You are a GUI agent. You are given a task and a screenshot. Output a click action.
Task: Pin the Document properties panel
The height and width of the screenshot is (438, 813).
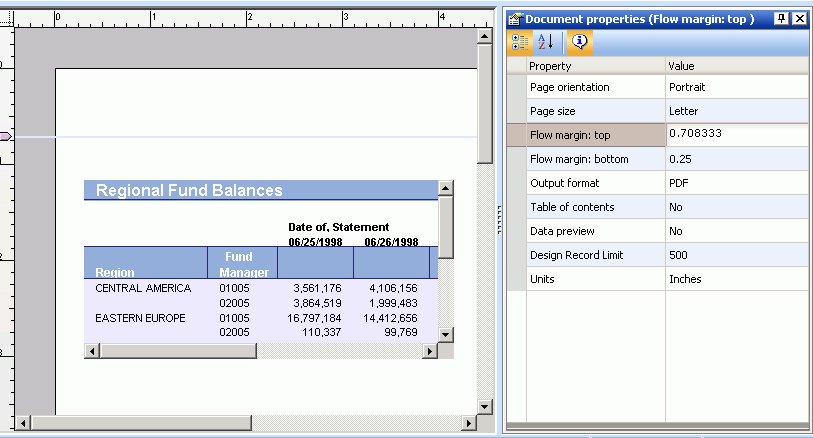(782, 19)
